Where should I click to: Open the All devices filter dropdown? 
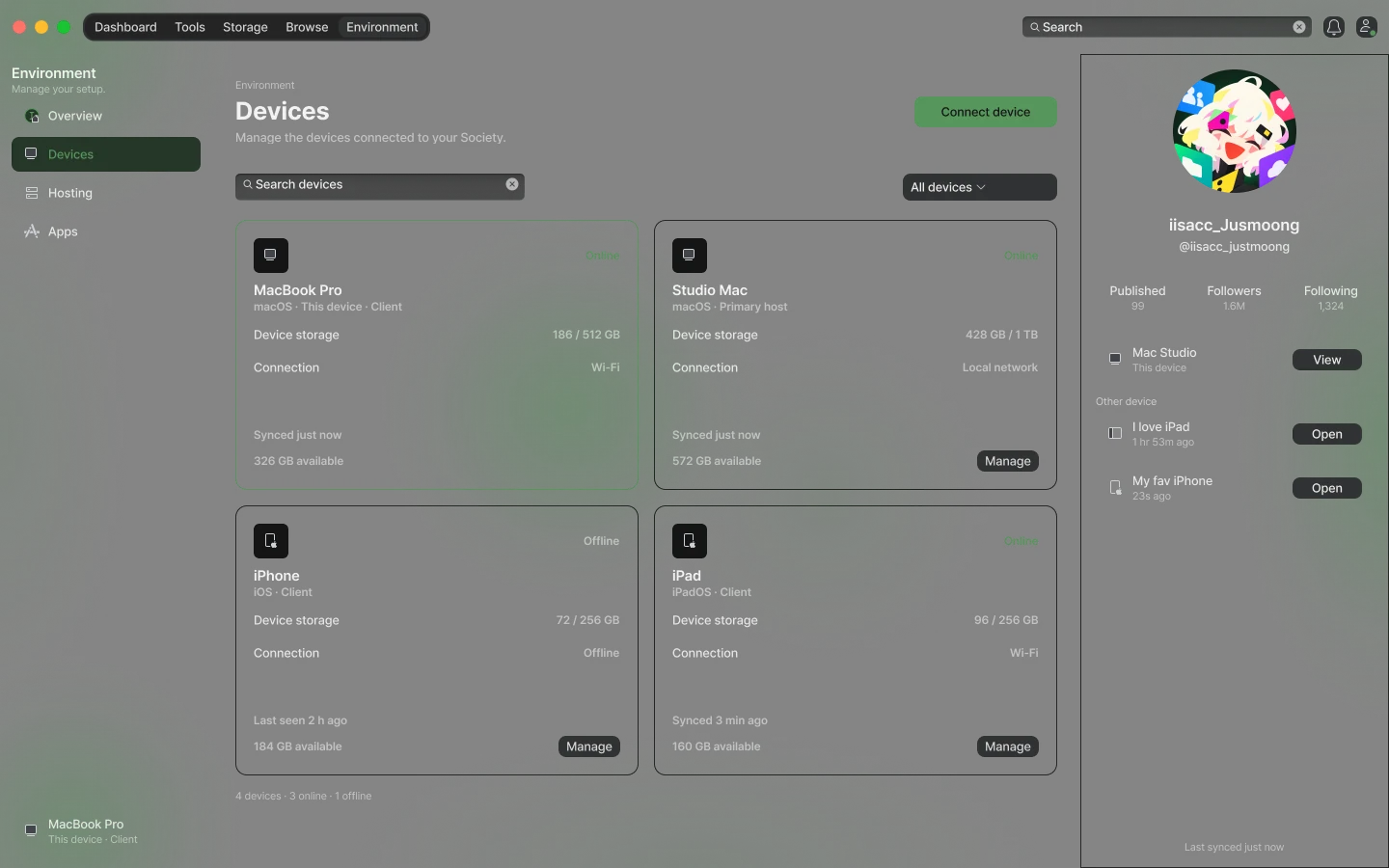coord(980,187)
